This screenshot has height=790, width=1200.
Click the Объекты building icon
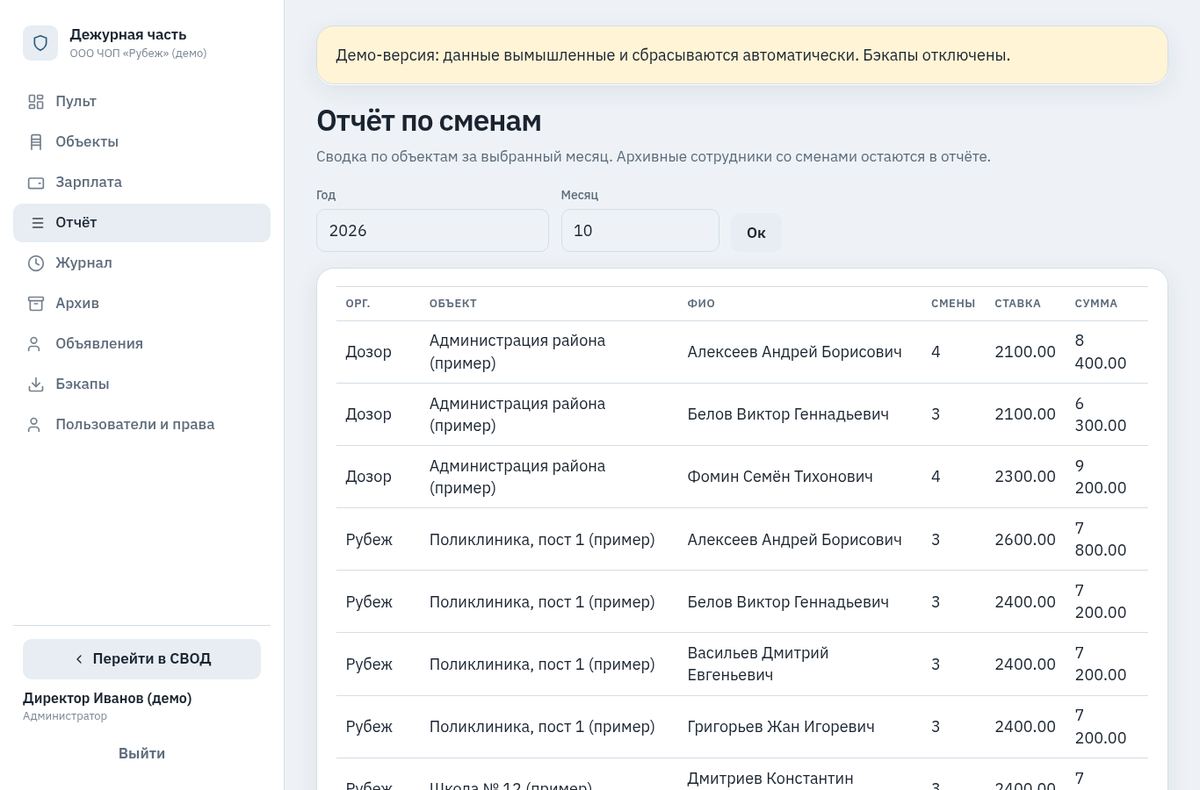(x=36, y=142)
